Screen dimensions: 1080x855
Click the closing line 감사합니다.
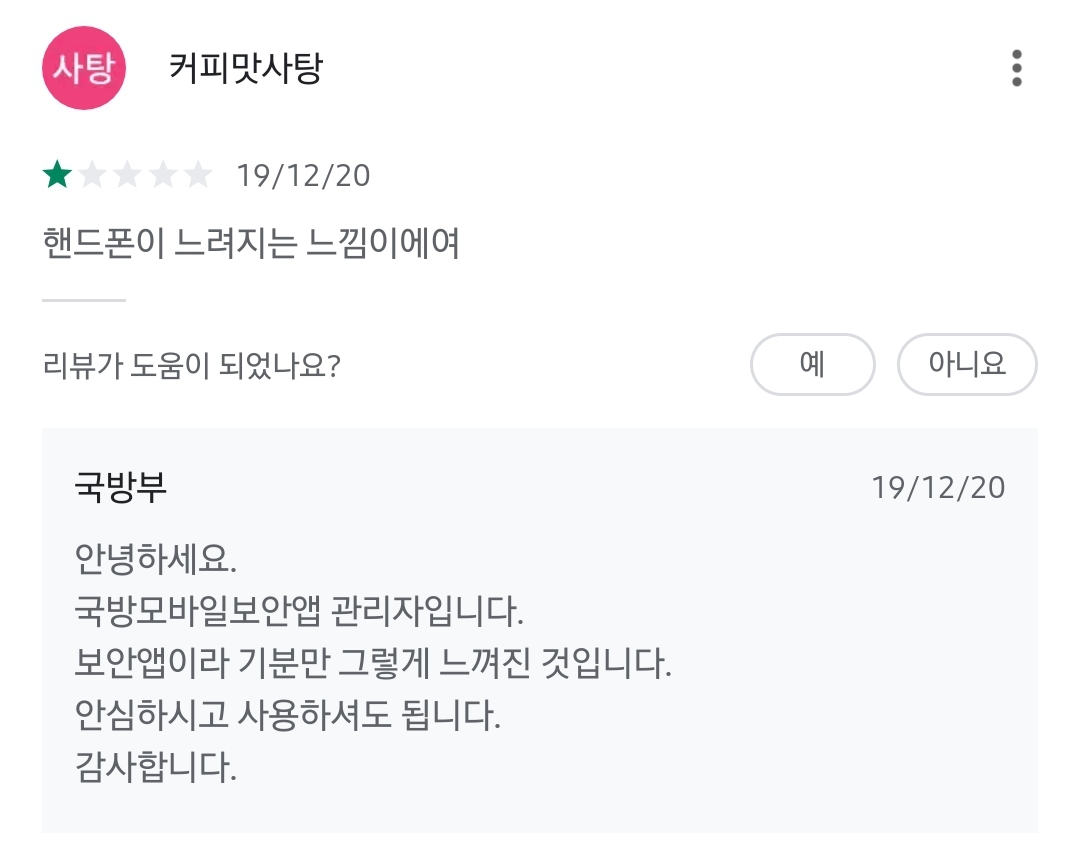click(156, 767)
